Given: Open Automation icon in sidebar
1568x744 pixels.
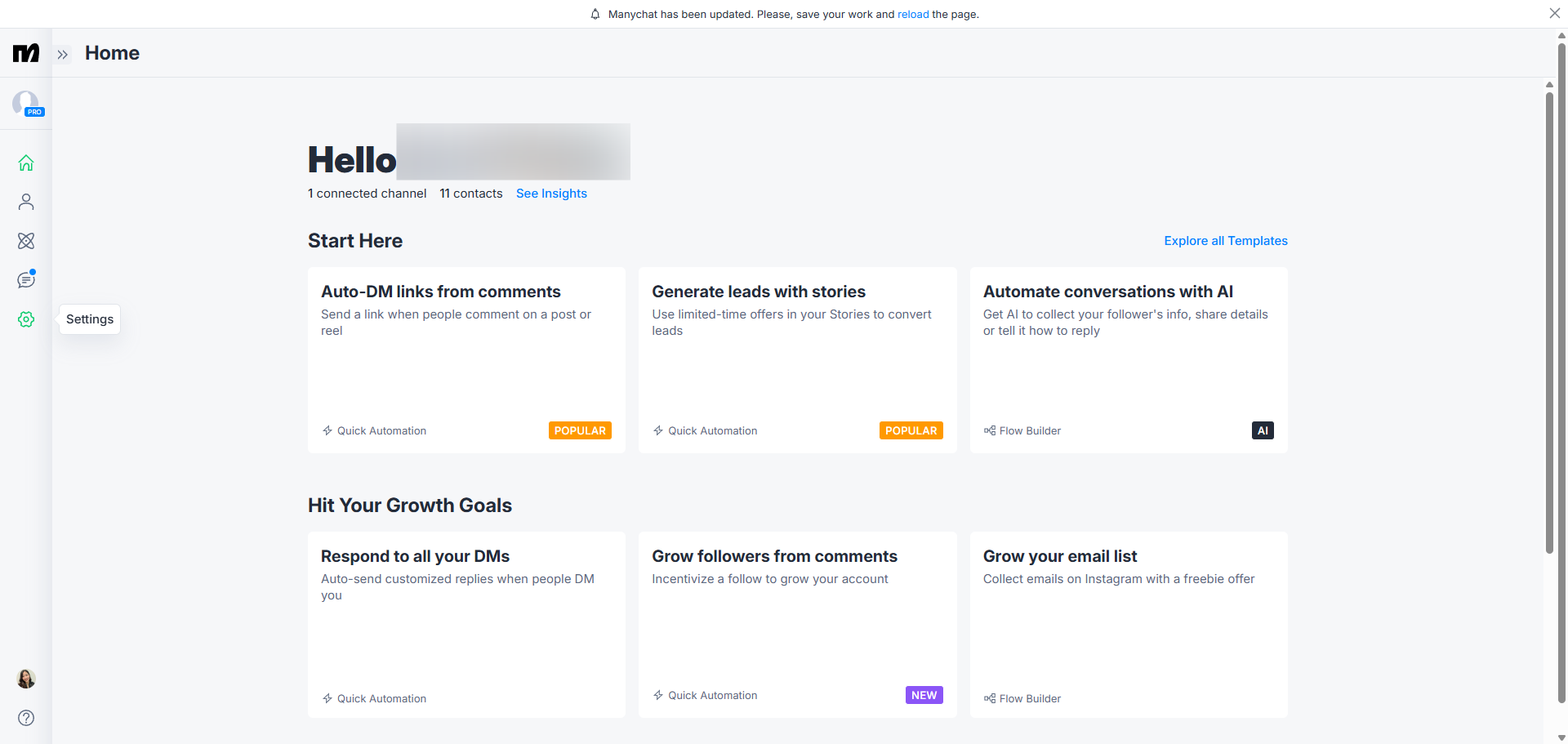Looking at the screenshot, I should pyautogui.click(x=26, y=241).
